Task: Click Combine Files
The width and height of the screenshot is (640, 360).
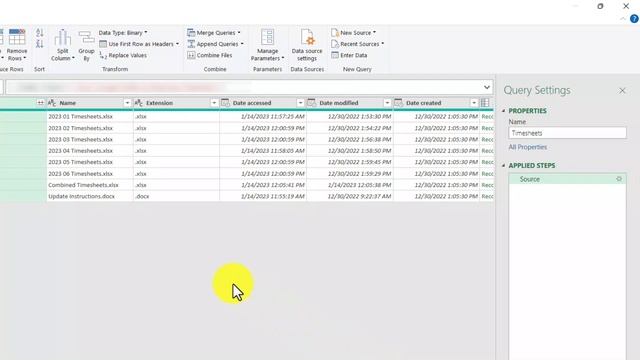Action: point(210,55)
